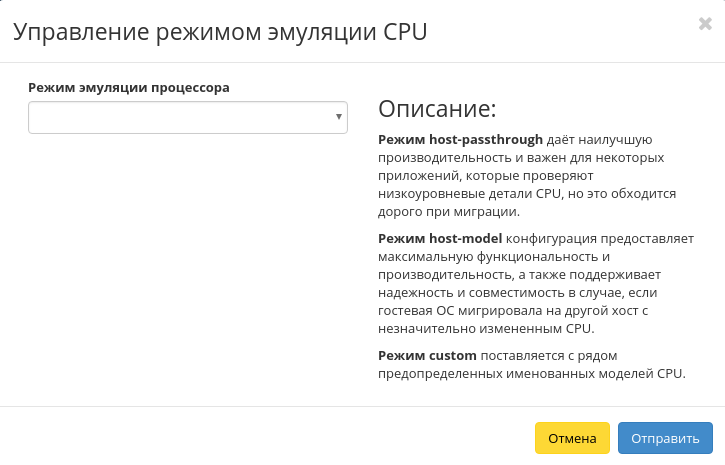Open the Режим эмуляции процессора dropdown
725x465 pixels.
(x=187, y=118)
